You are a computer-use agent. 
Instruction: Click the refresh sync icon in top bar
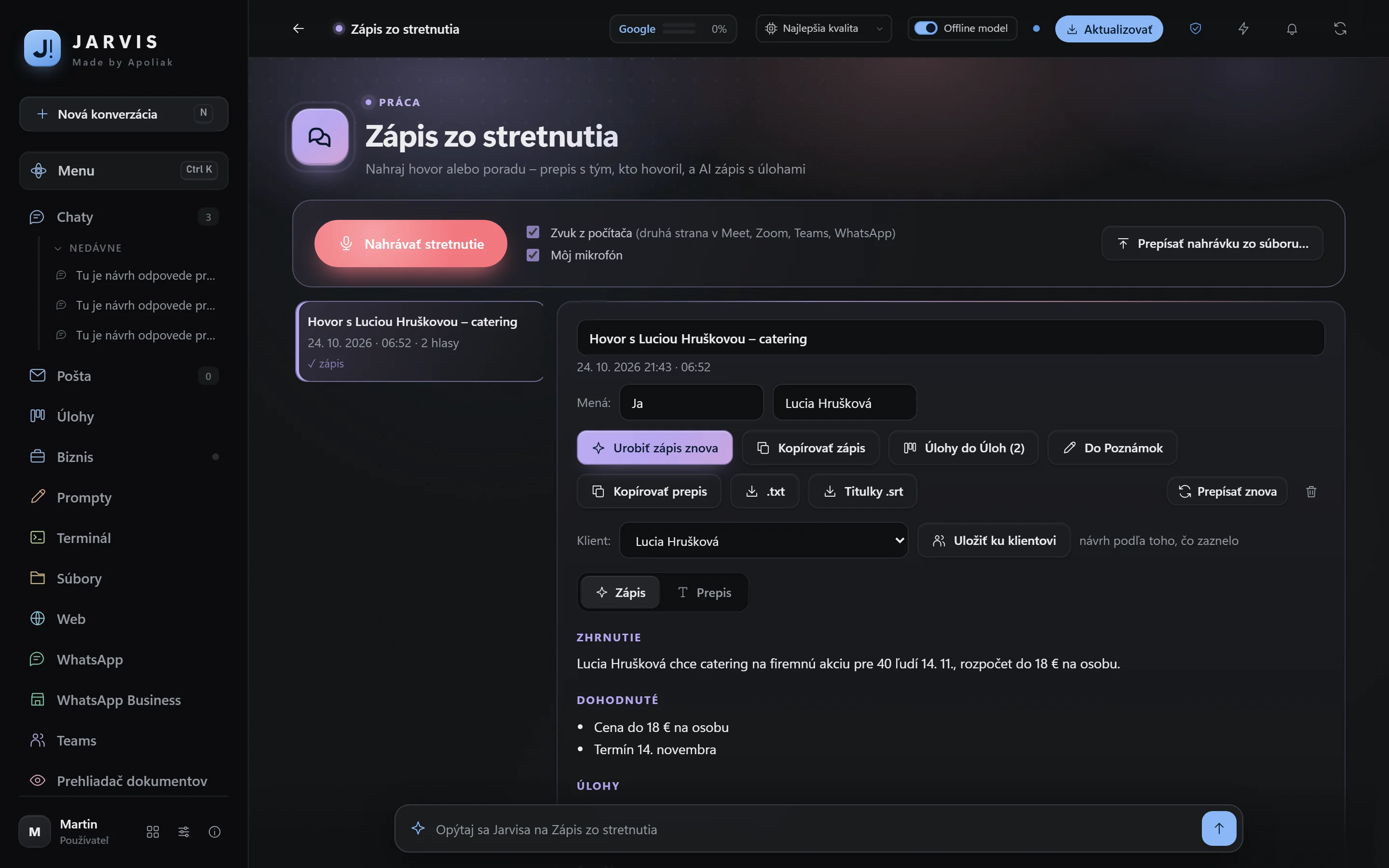[1340, 29]
